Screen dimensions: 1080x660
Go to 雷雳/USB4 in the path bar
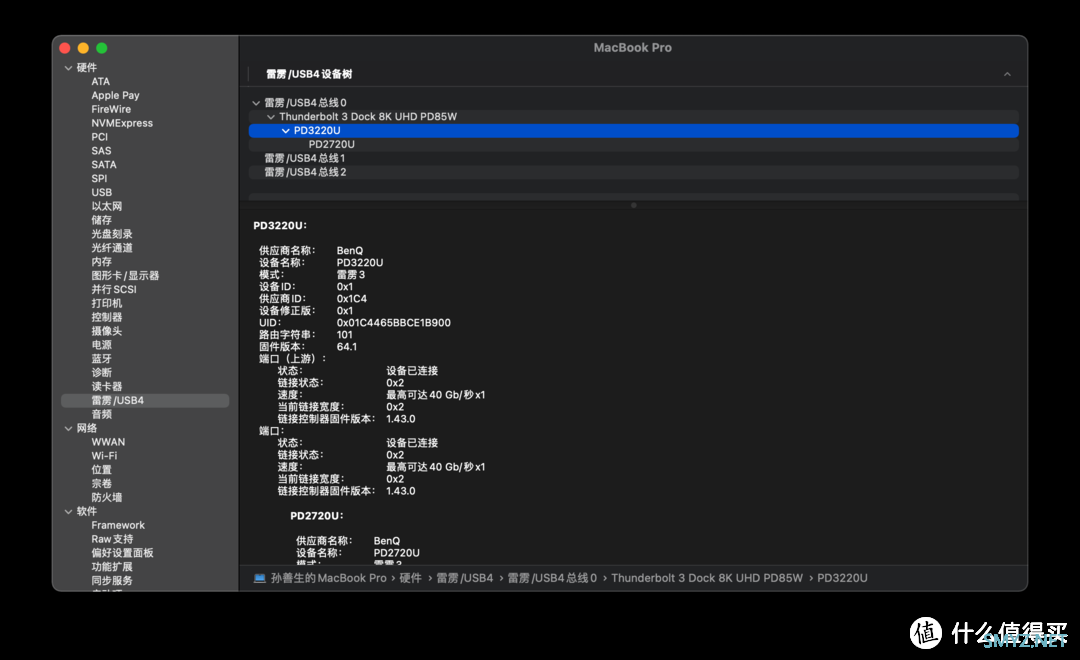click(x=465, y=578)
